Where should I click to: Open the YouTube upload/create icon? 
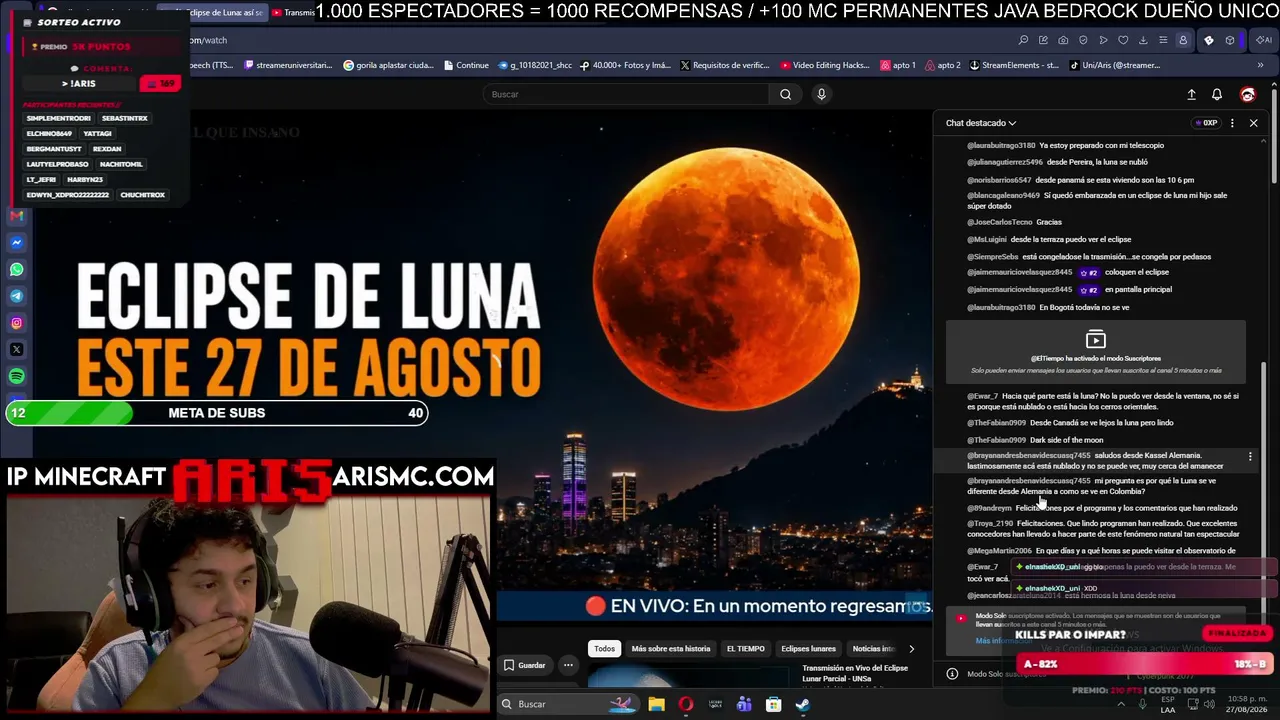point(1191,94)
